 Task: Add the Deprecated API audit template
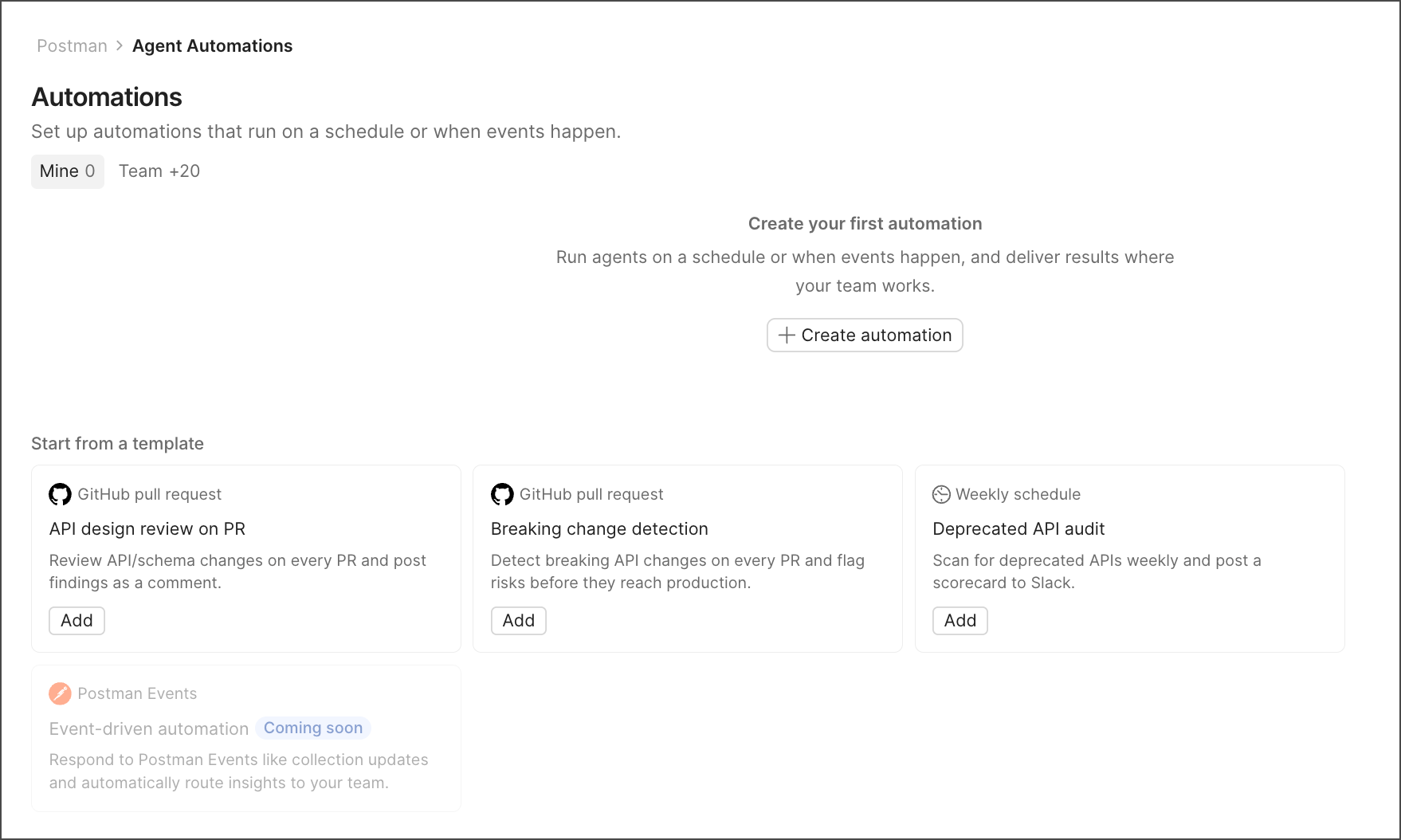(x=960, y=621)
